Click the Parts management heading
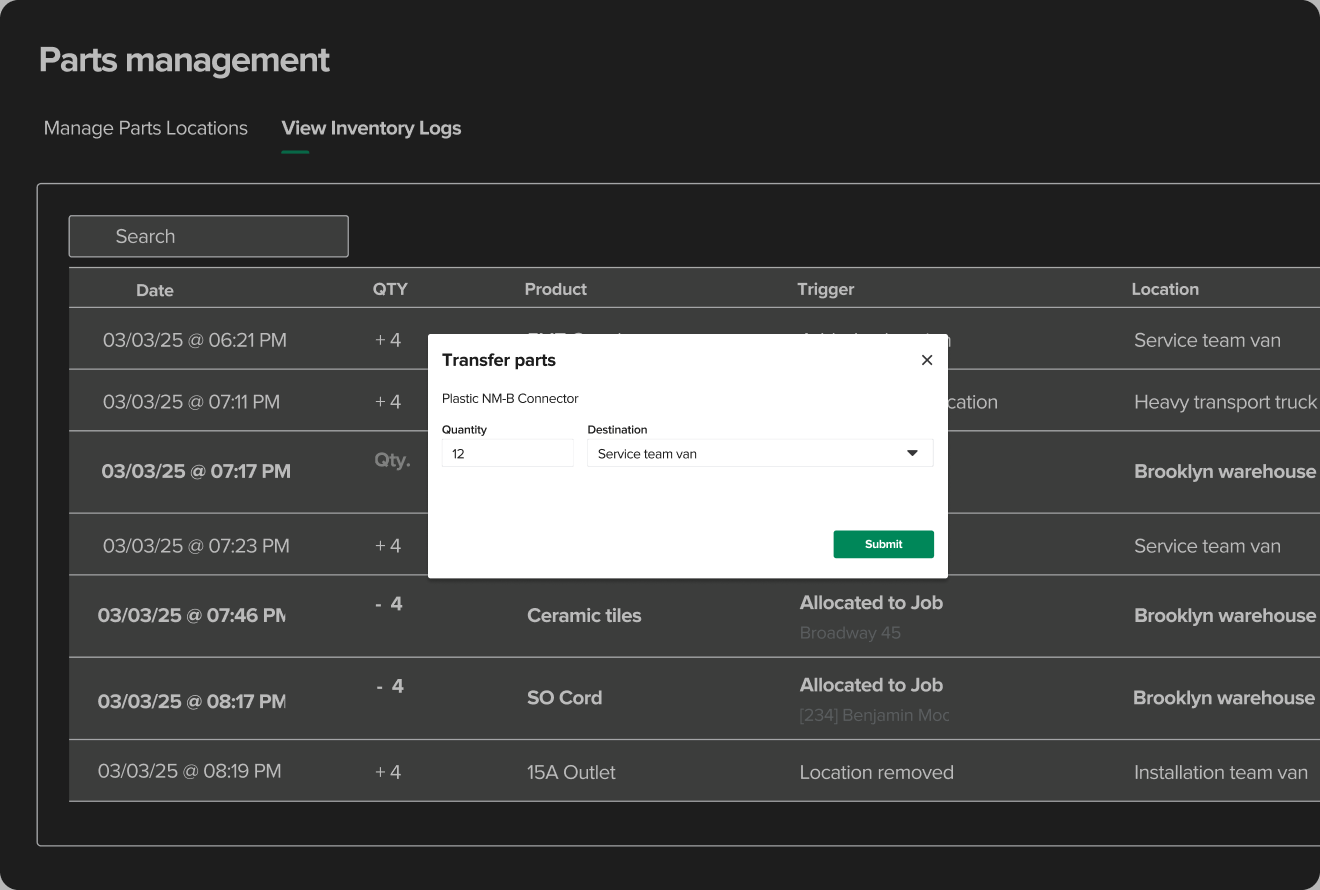This screenshot has width=1320, height=890. click(184, 60)
